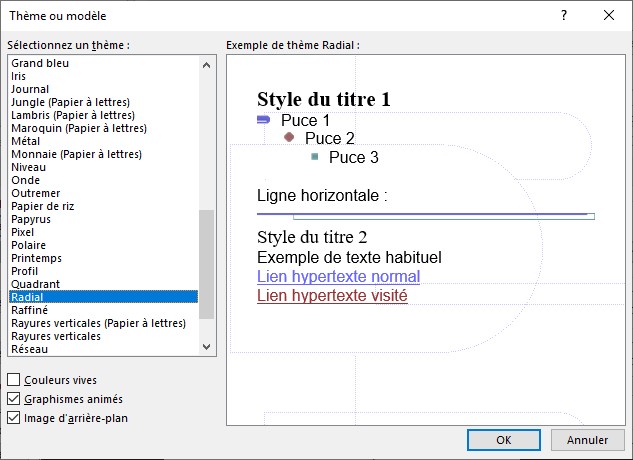The height and width of the screenshot is (460, 633).
Task: Click the help question mark icon
Action: pyautogui.click(x=565, y=16)
